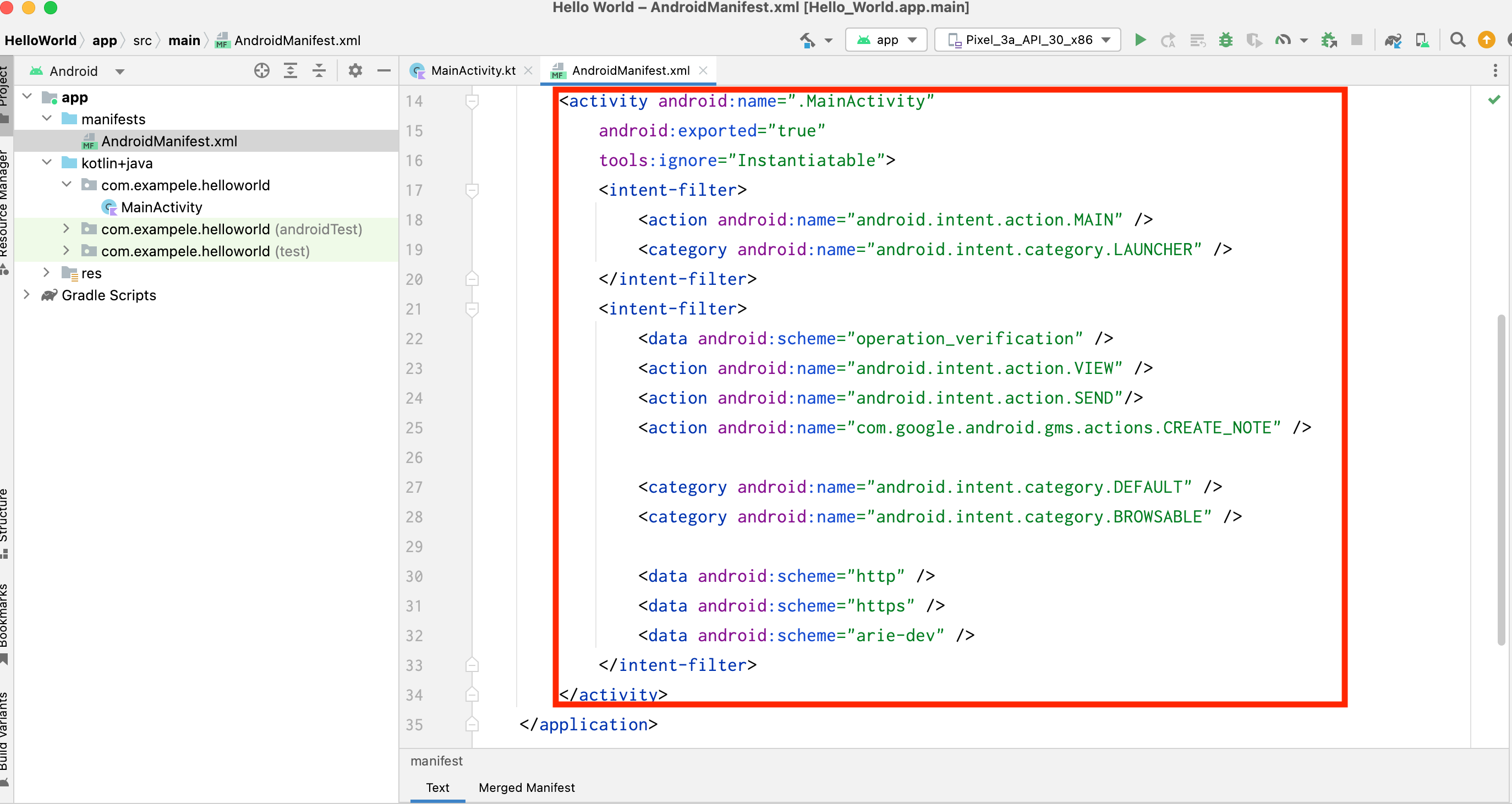This screenshot has height=804, width=1512.
Task: Toggle fold marker at line 17
Action: (x=472, y=190)
